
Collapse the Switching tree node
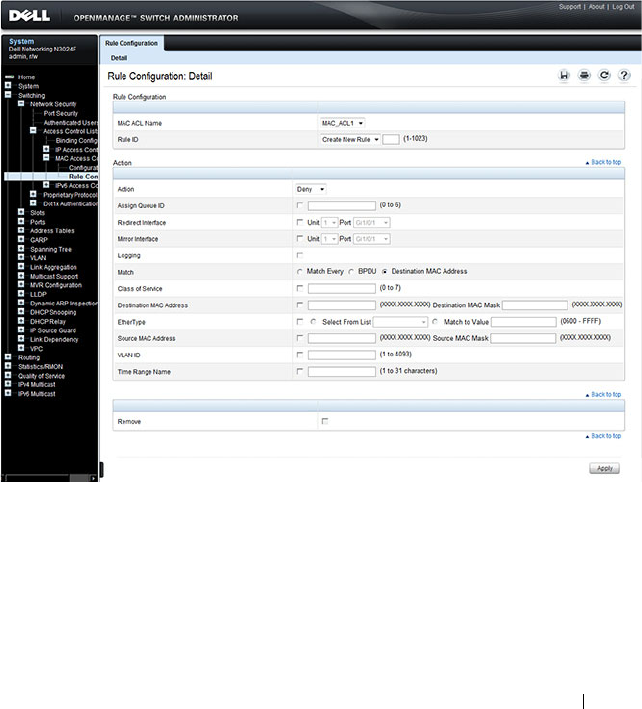pyautogui.click(x=8, y=95)
